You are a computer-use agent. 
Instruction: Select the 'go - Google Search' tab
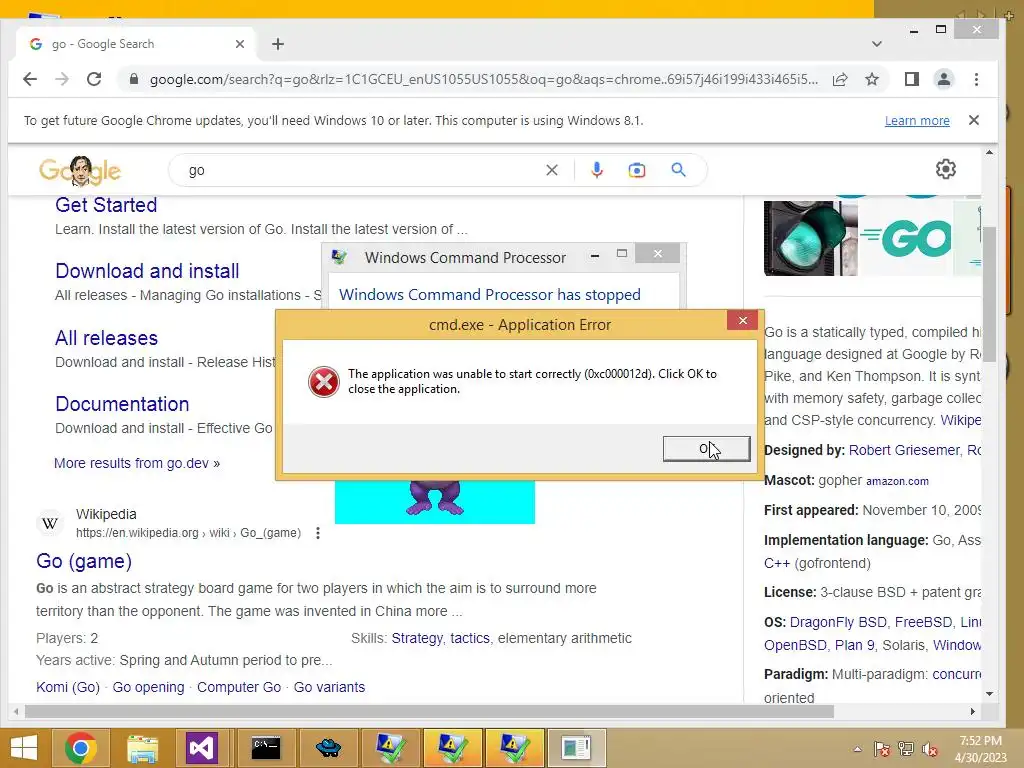tap(134, 44)
